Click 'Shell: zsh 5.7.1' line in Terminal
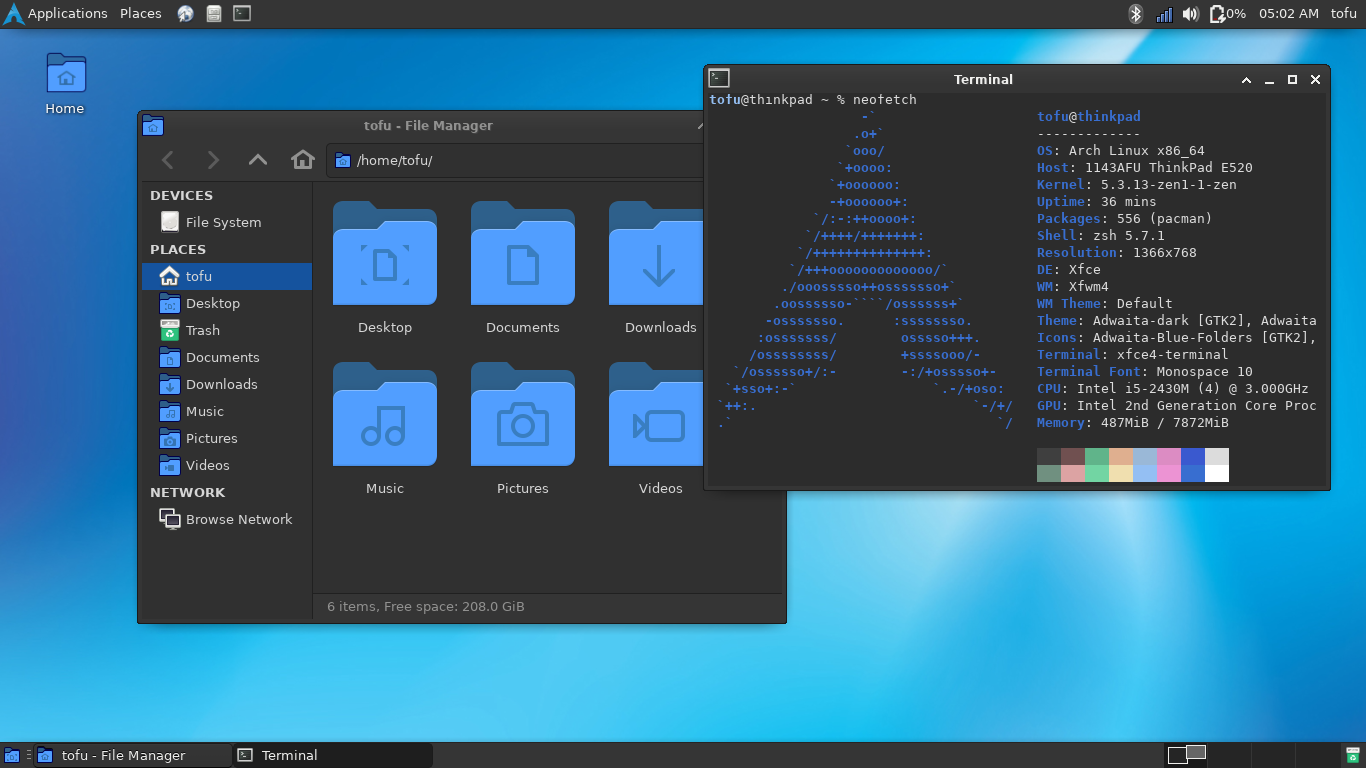This screenshot has height=768, width=1366. click(x=1101, y=236)
